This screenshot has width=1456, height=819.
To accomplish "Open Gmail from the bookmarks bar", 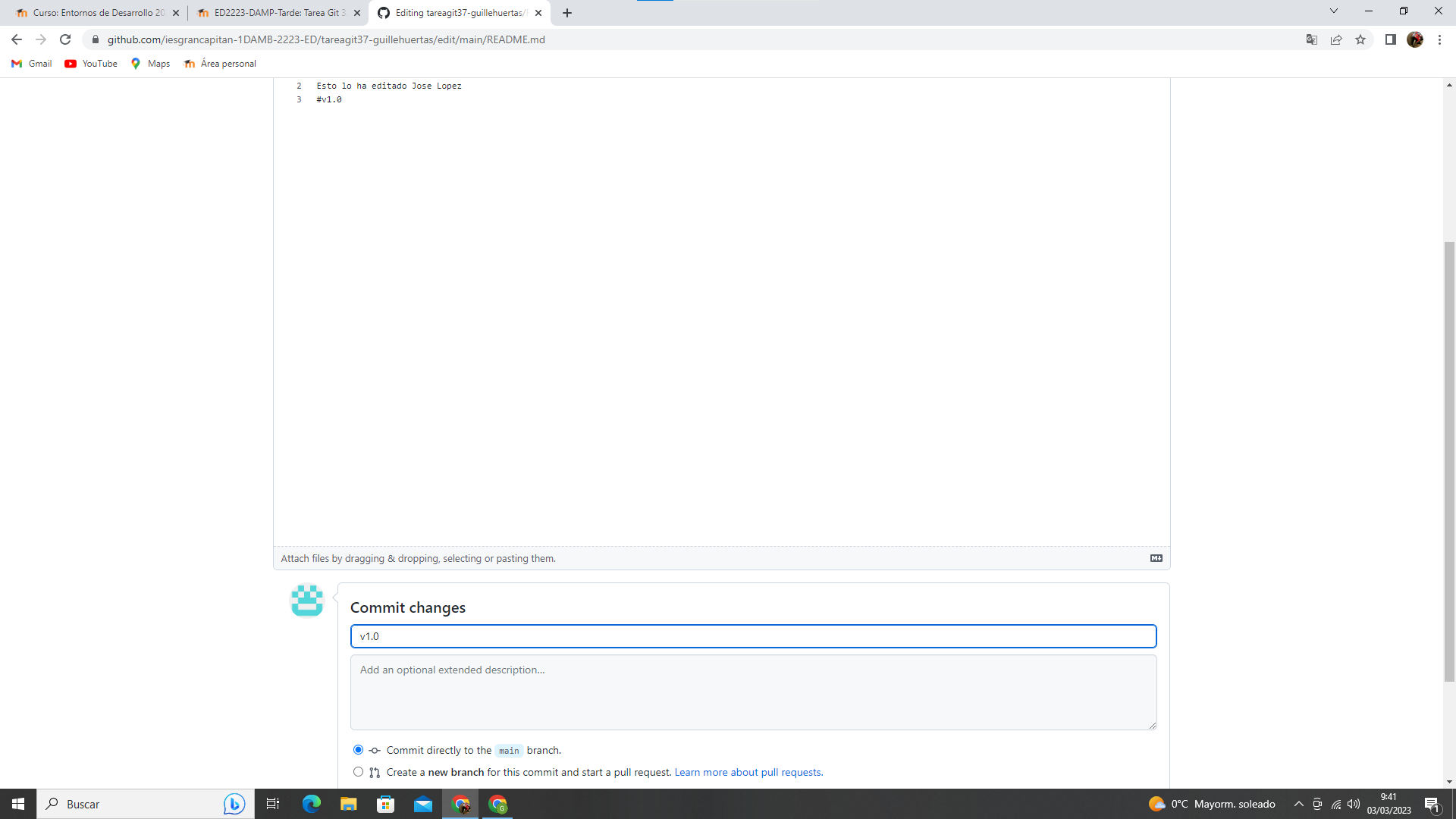I will [31, 64].
